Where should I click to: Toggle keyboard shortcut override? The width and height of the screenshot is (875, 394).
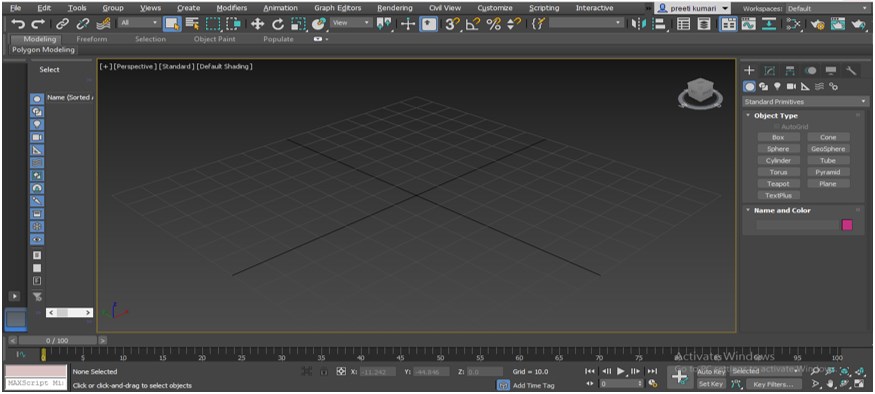pos(428,23)
